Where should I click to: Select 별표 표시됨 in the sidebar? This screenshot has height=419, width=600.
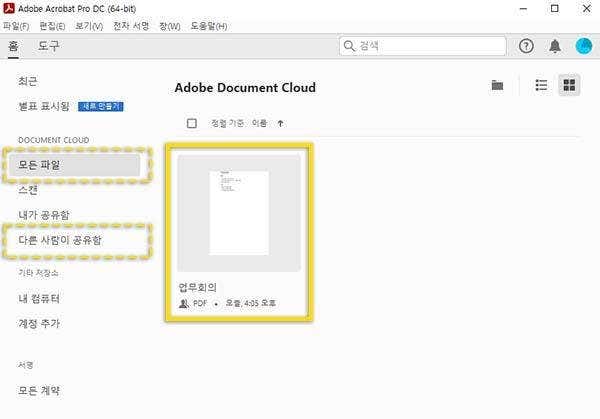coord(44,106)
